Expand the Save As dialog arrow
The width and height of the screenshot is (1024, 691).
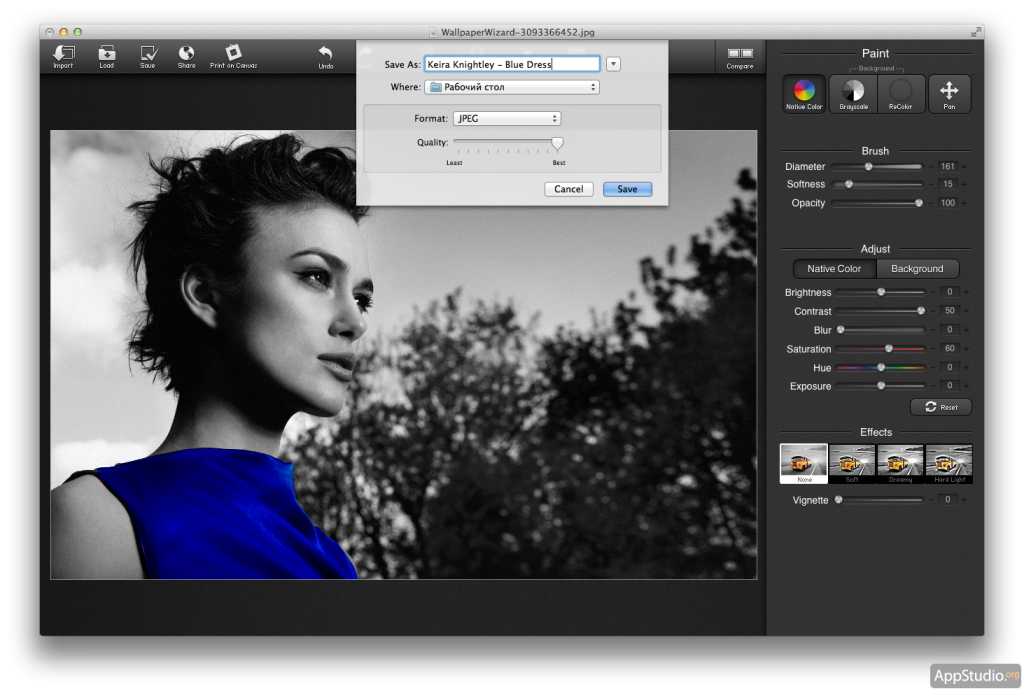tap(614, 64)
